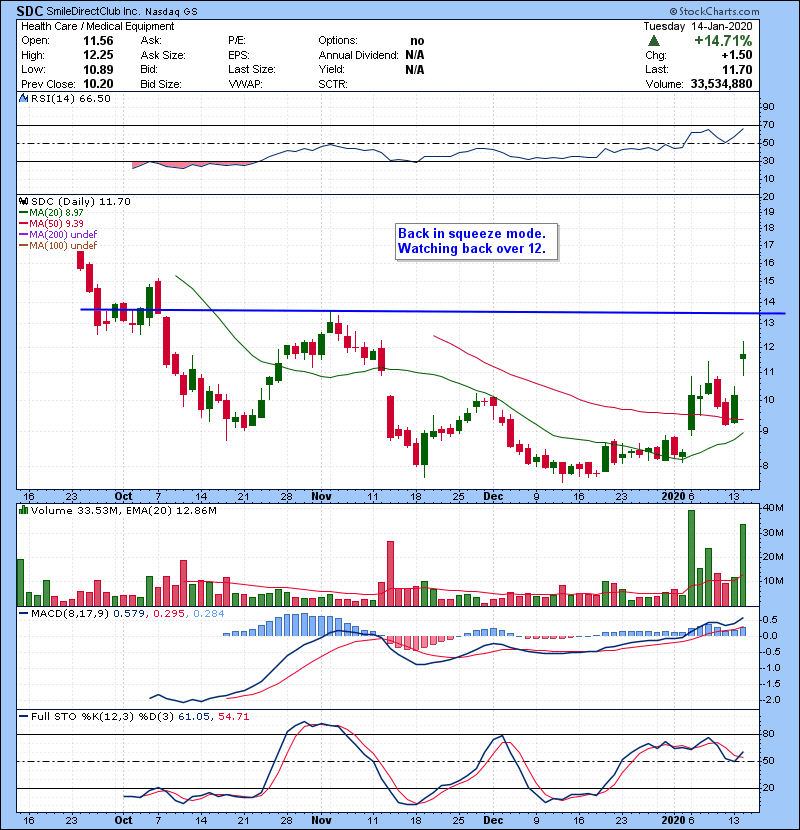The height and width of the screenshot is (830, 800).
Task: Click the Bid Size: label
Action: click(x=161, y=84)
